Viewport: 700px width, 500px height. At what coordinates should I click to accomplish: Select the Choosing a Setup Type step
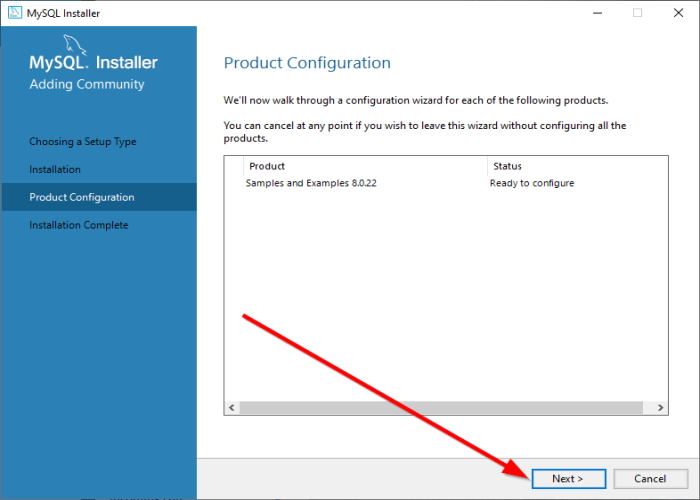(83, 142)
